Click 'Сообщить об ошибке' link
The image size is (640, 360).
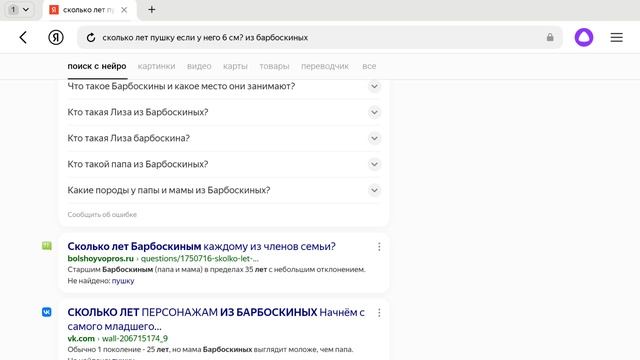tap(102, 214)
